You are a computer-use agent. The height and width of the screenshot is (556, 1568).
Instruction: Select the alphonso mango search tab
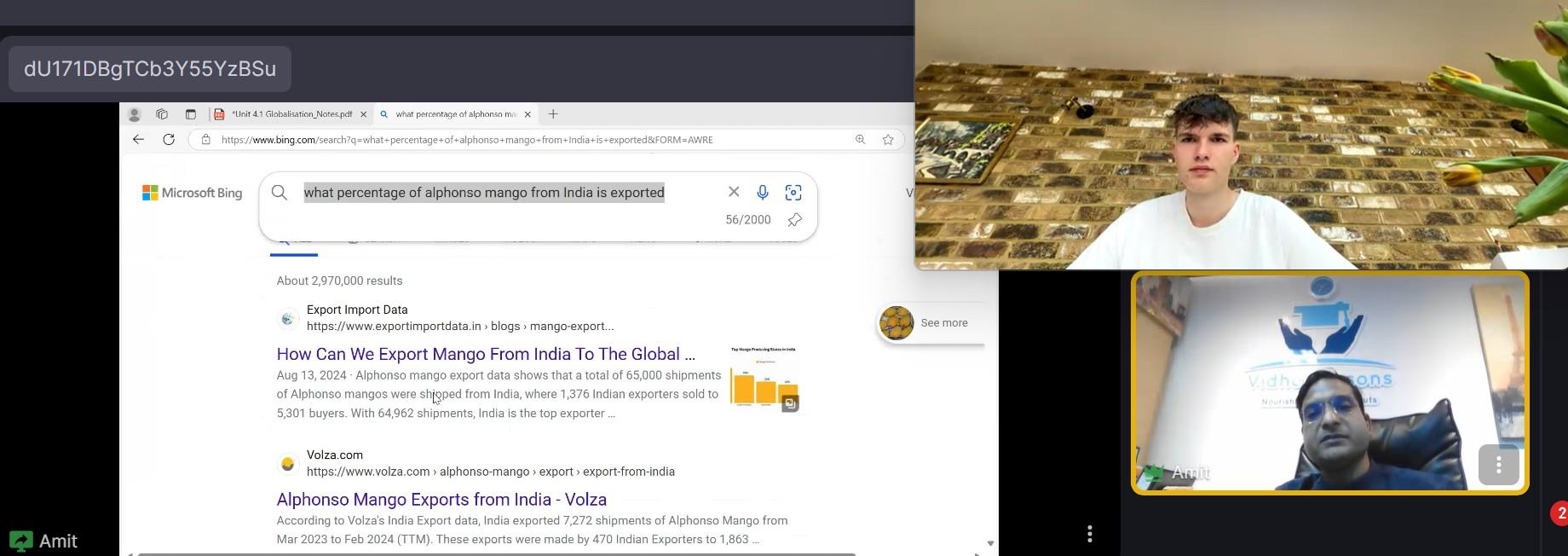click(x=455, y=114)
